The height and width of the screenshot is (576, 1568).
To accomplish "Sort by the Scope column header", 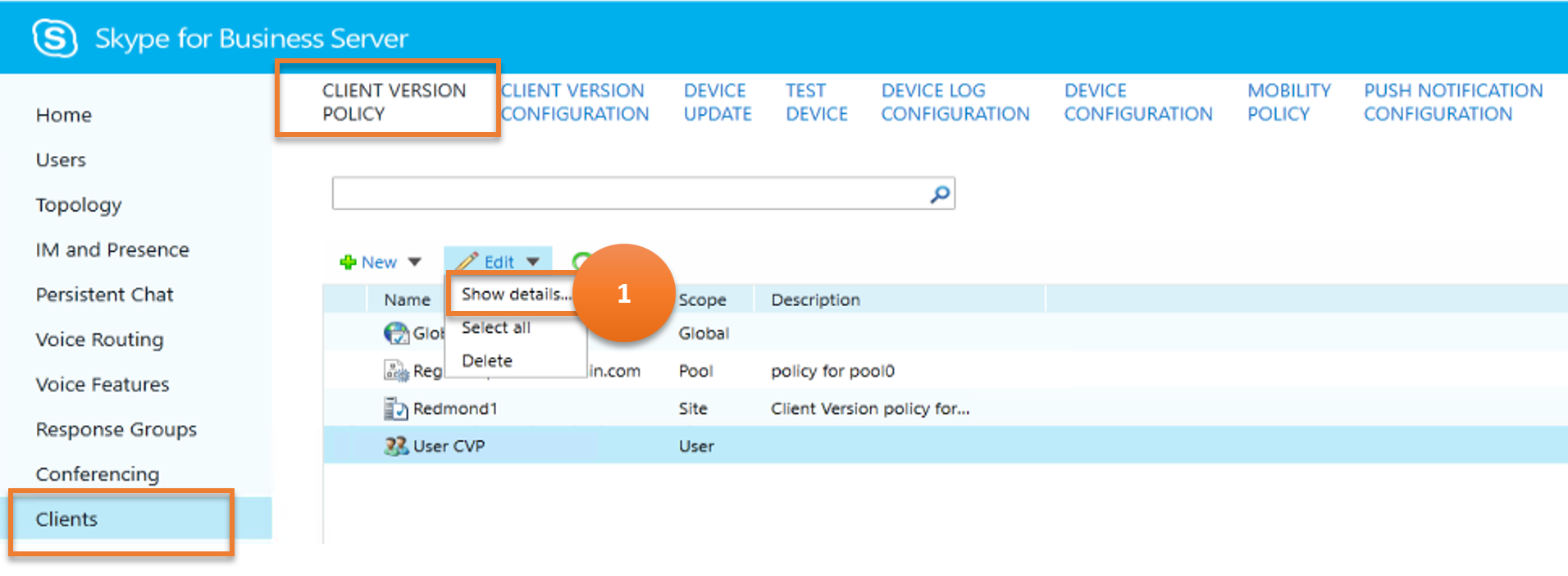I will (702, 299).
